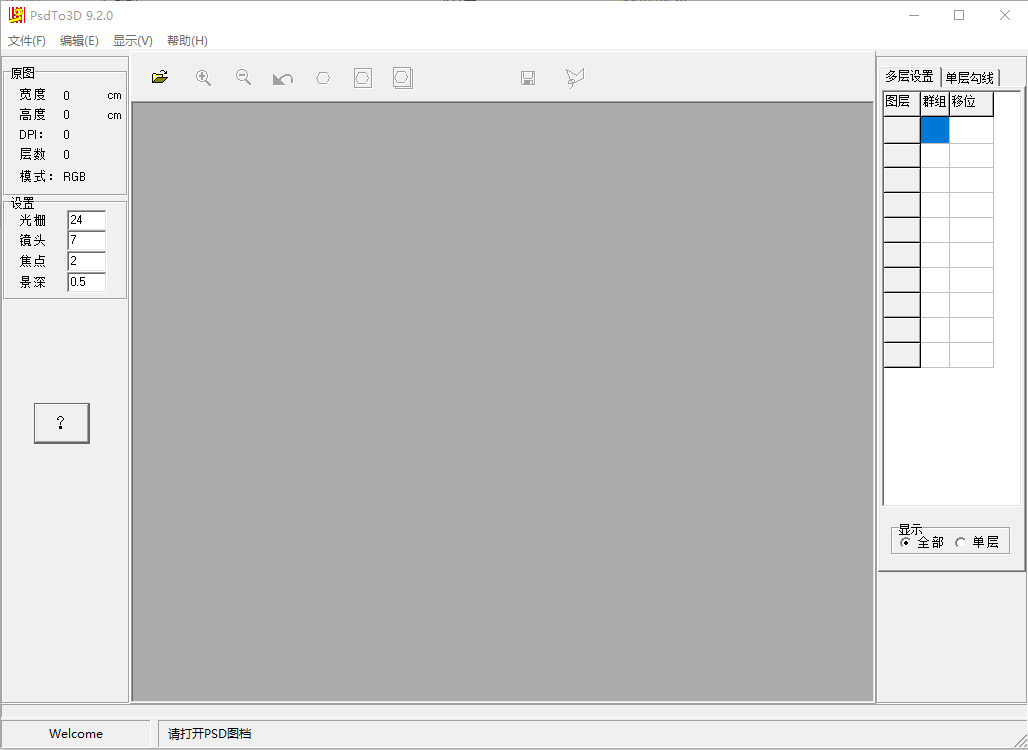1028x750 pixels.
Task: Click the 图层 column header
Action: click(x=900, y=102)
